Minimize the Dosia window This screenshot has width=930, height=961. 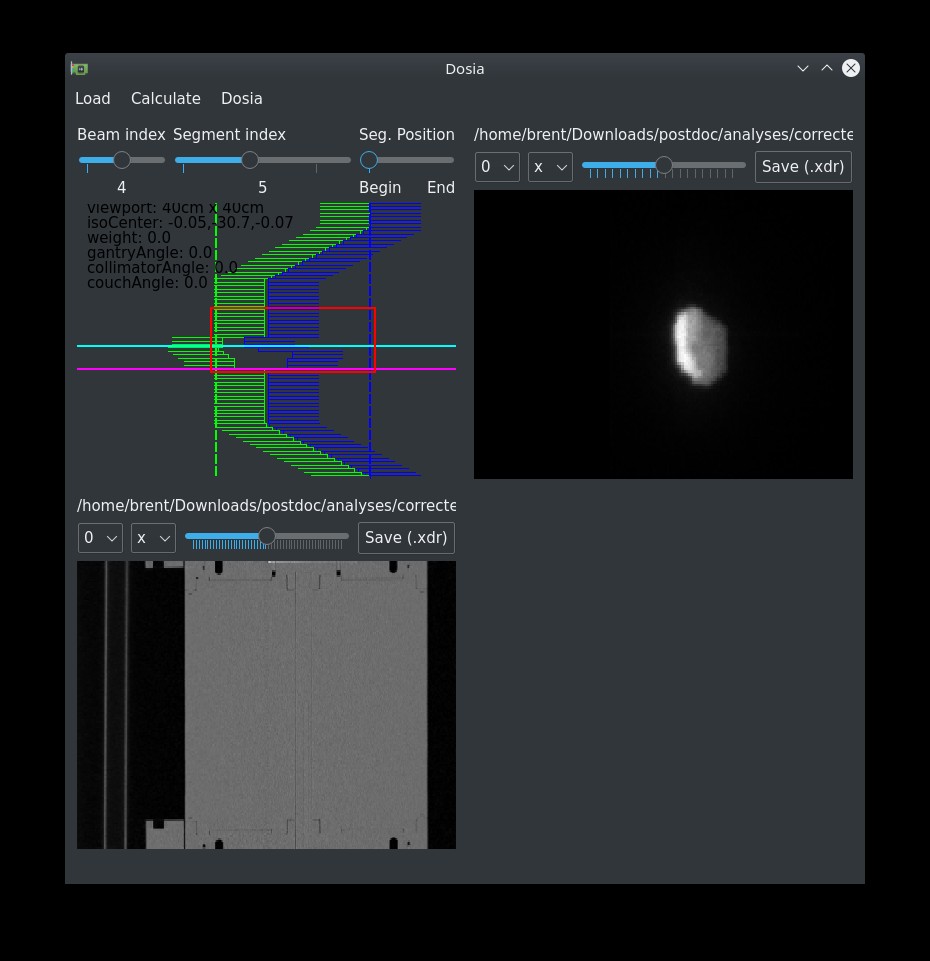[x=802, y=68]
